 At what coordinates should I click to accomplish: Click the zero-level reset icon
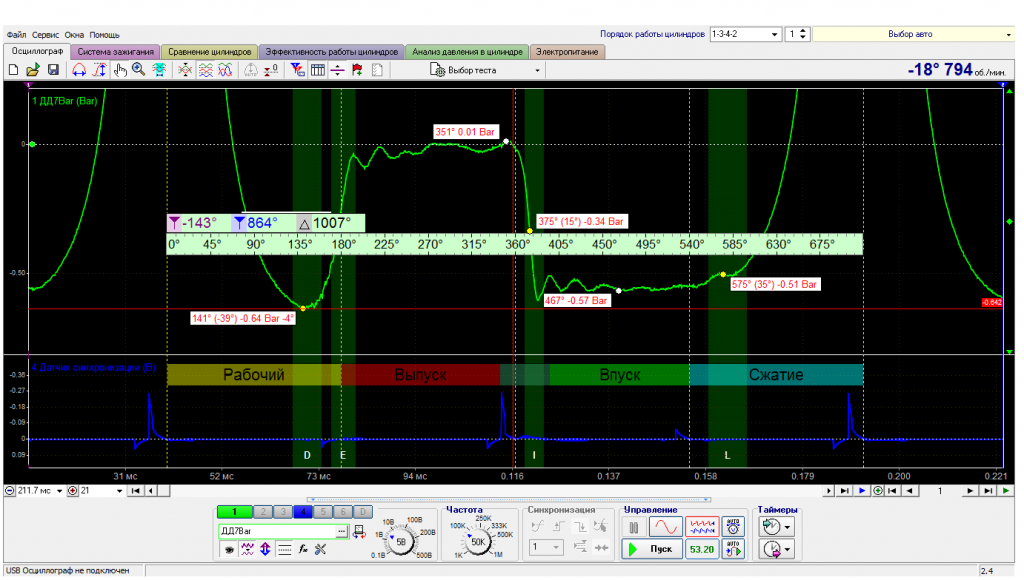271,70
